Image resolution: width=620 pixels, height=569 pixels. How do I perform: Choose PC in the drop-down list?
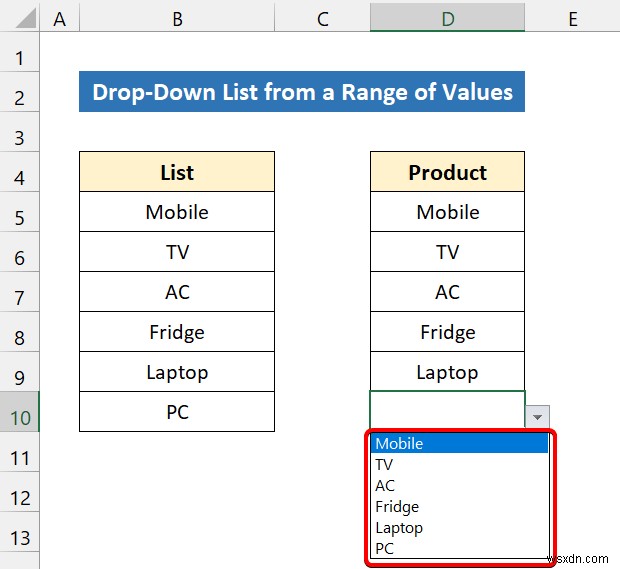(x=459, y=548)
